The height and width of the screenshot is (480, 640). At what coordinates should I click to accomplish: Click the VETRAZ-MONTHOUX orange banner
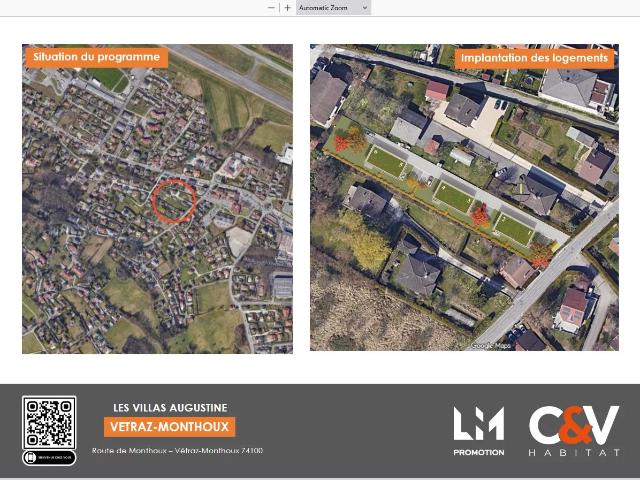169,427
